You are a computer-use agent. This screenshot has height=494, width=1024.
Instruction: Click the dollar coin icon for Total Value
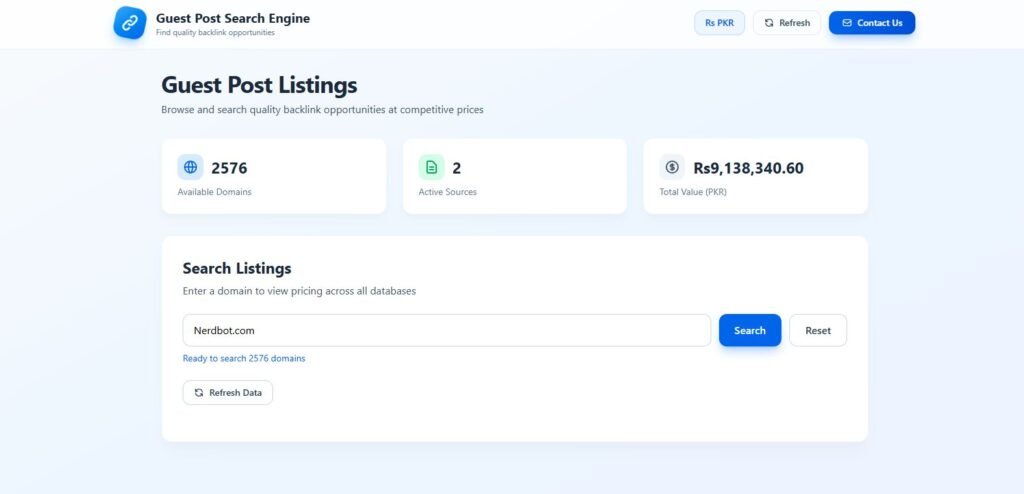click(x=672, y=167)
